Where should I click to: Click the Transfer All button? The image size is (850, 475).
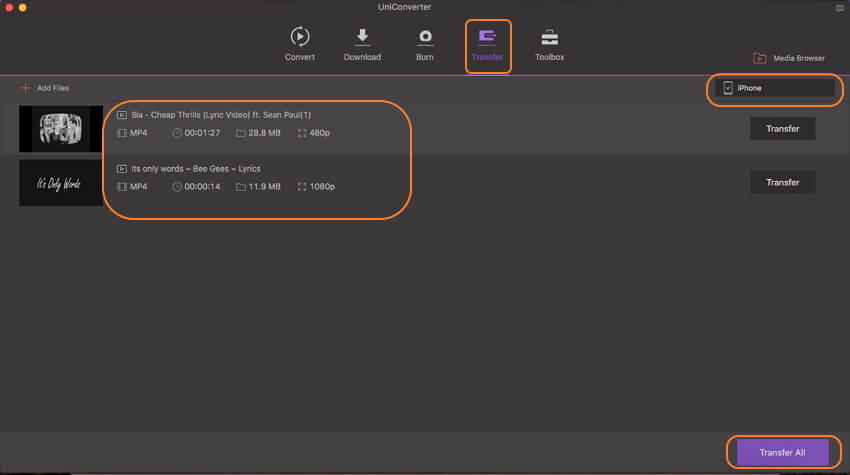(x=783, y=452)
